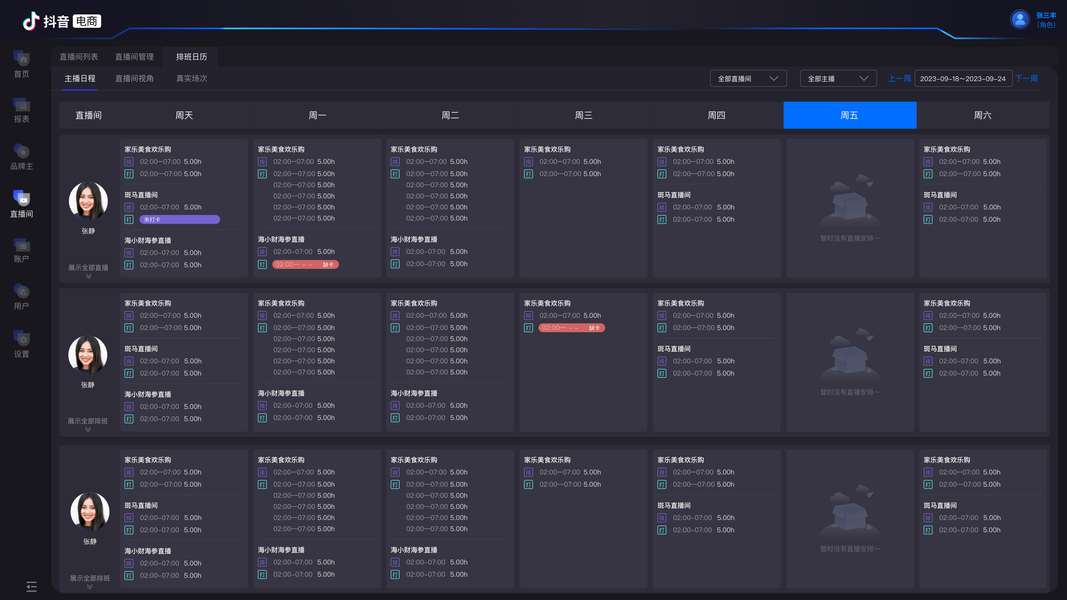Click Wednesday's red 缺卡 status badge

572,328
